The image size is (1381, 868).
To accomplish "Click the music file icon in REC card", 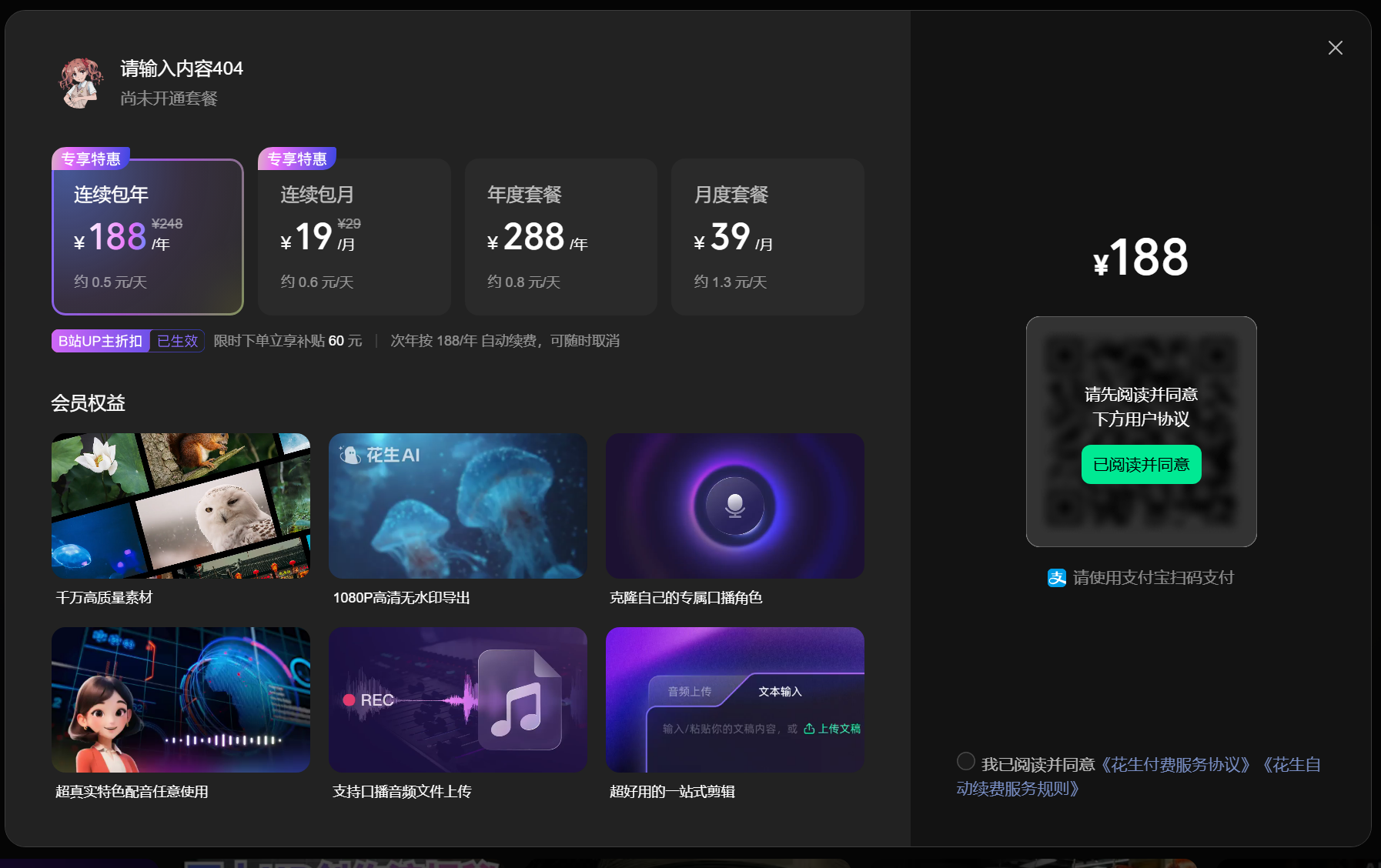I will 520,699.
